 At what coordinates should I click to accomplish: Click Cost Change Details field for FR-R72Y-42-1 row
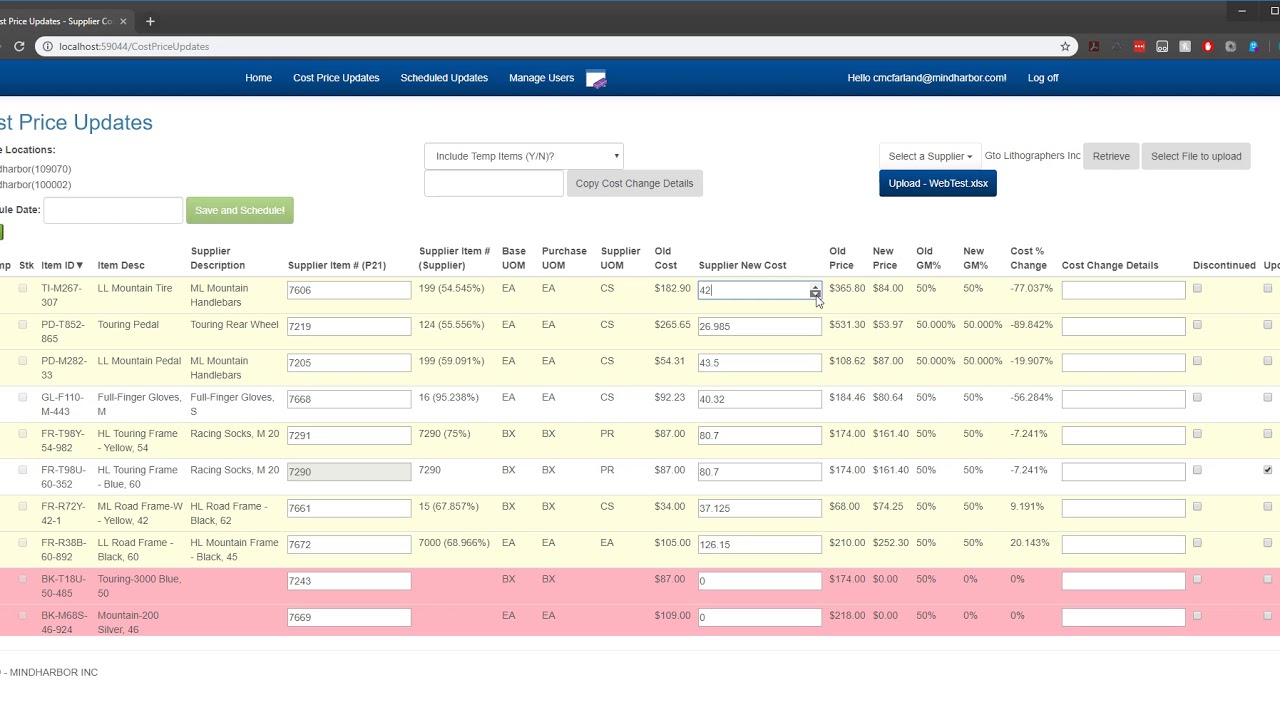(x=1124, y=508)
